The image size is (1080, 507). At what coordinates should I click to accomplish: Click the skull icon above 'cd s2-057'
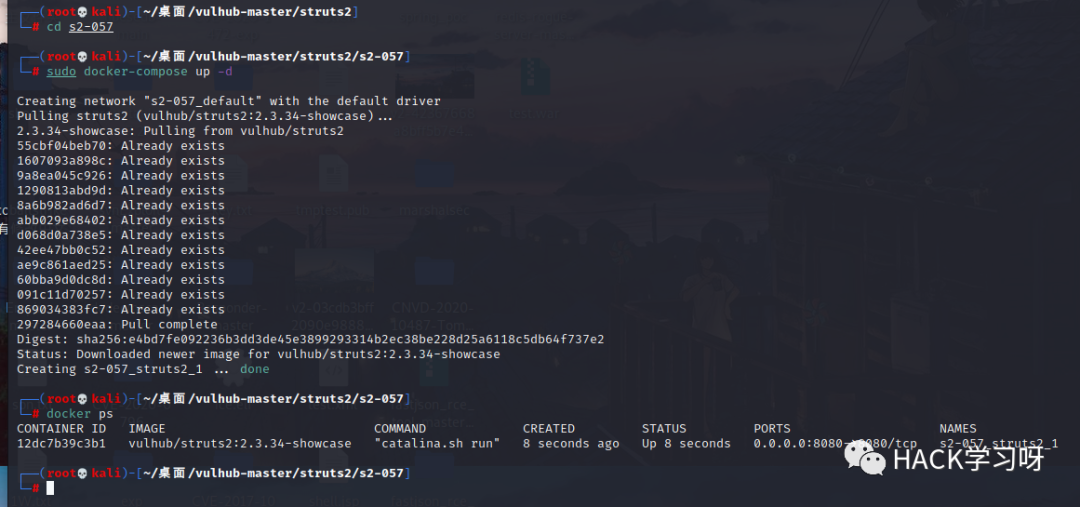pos(83,12)
